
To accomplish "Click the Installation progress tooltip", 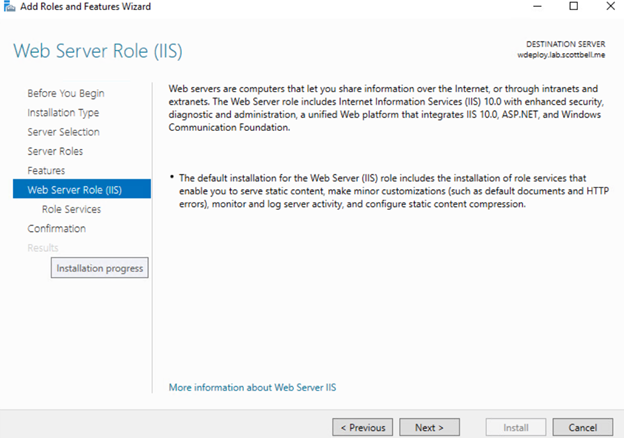I will click(99, 268).
